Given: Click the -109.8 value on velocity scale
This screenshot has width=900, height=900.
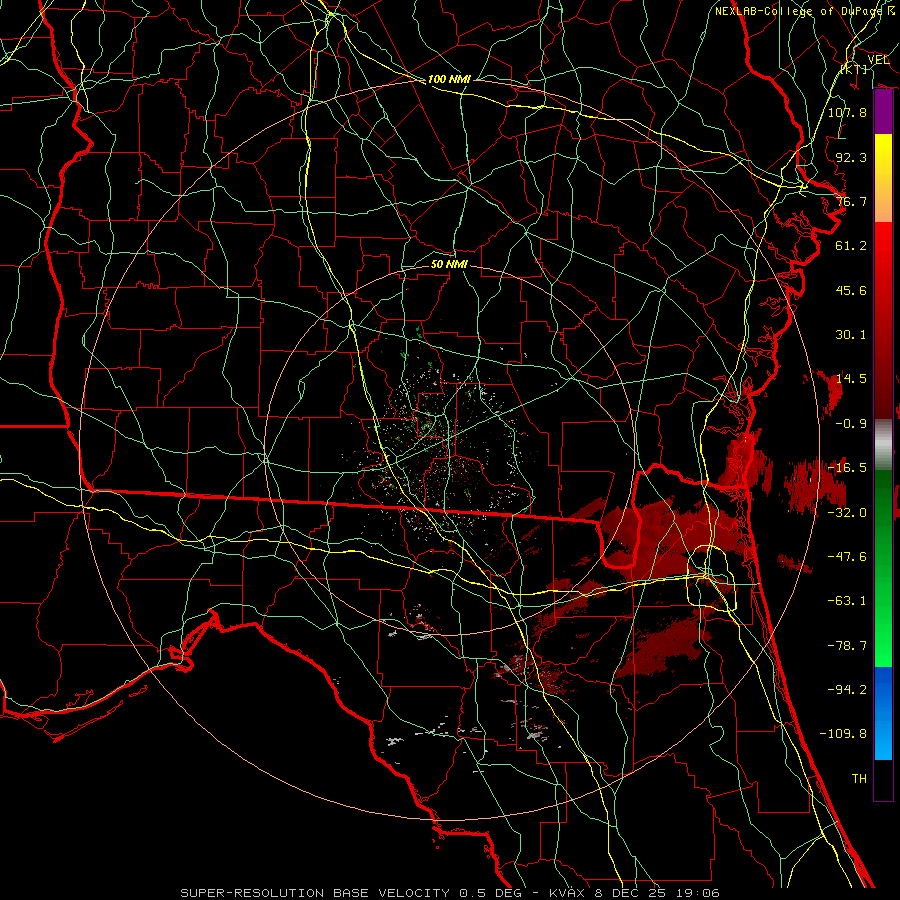Looking at the screenshot, I should [x=843, y=734].
